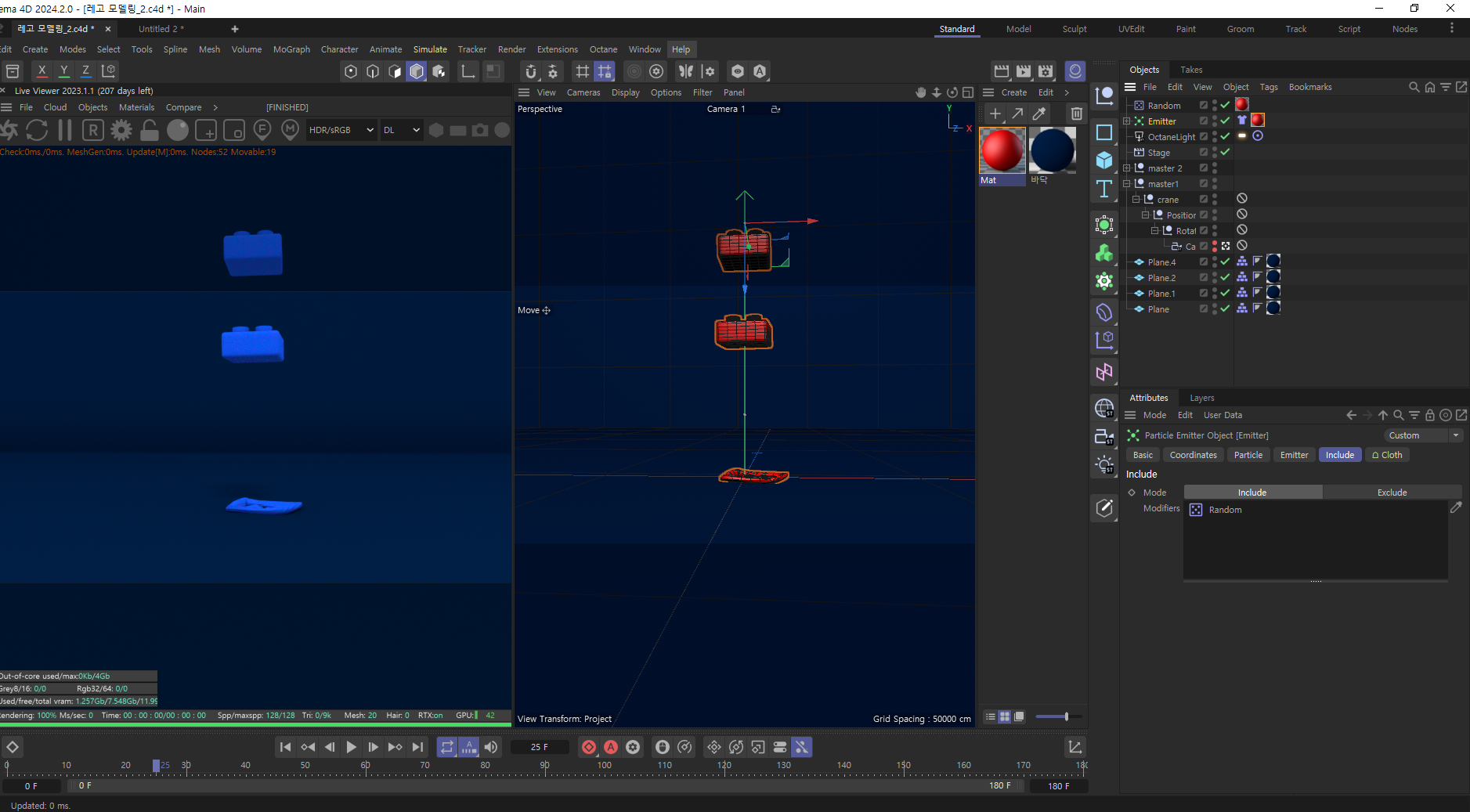Screen dimensions: 1470x812
Task: Play the animation forward
Action: 351,747
